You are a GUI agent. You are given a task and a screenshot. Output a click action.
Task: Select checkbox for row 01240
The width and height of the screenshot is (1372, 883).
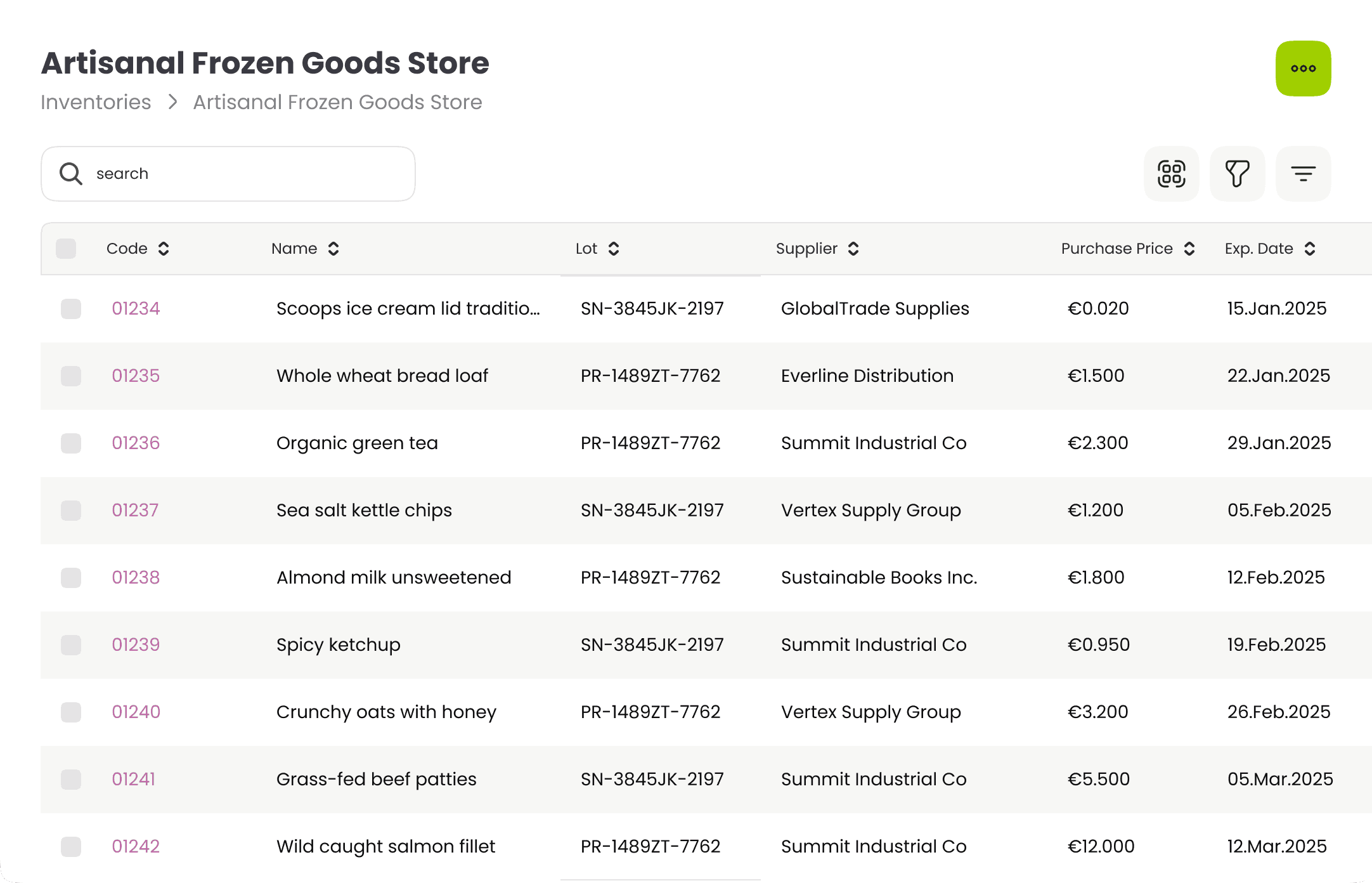pos(71,712)
